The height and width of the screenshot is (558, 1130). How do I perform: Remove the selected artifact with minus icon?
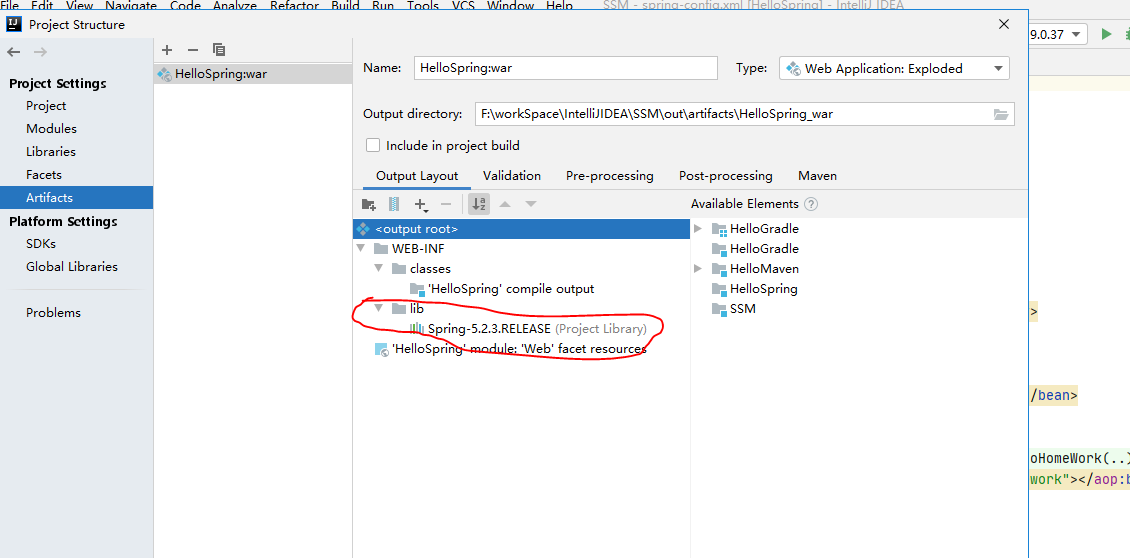(192, 50)
